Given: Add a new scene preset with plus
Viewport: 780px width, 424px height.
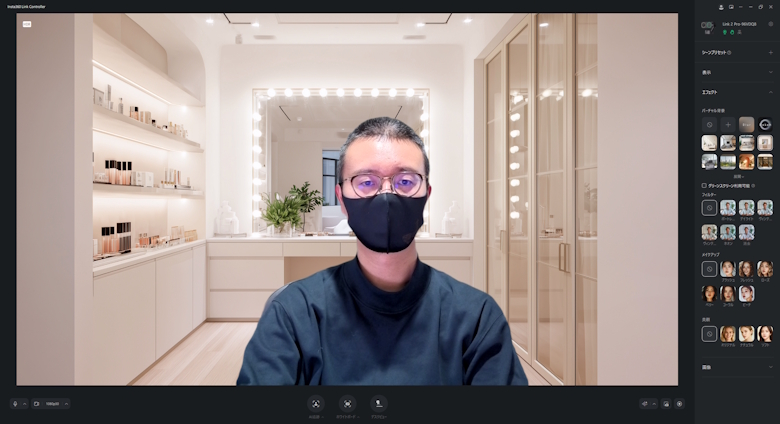Looking at the screenshot, I should [x=770, y=52].
